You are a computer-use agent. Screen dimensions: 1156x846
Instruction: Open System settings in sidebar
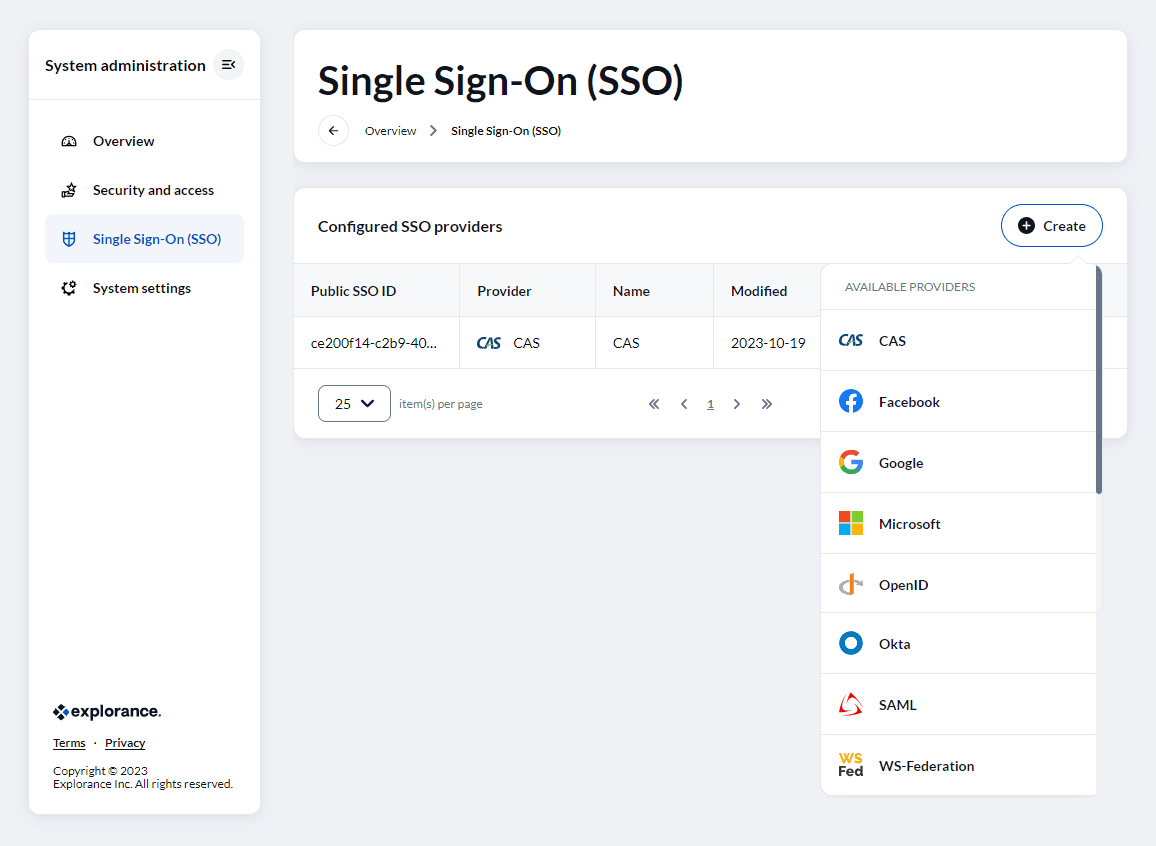(144, 288)
